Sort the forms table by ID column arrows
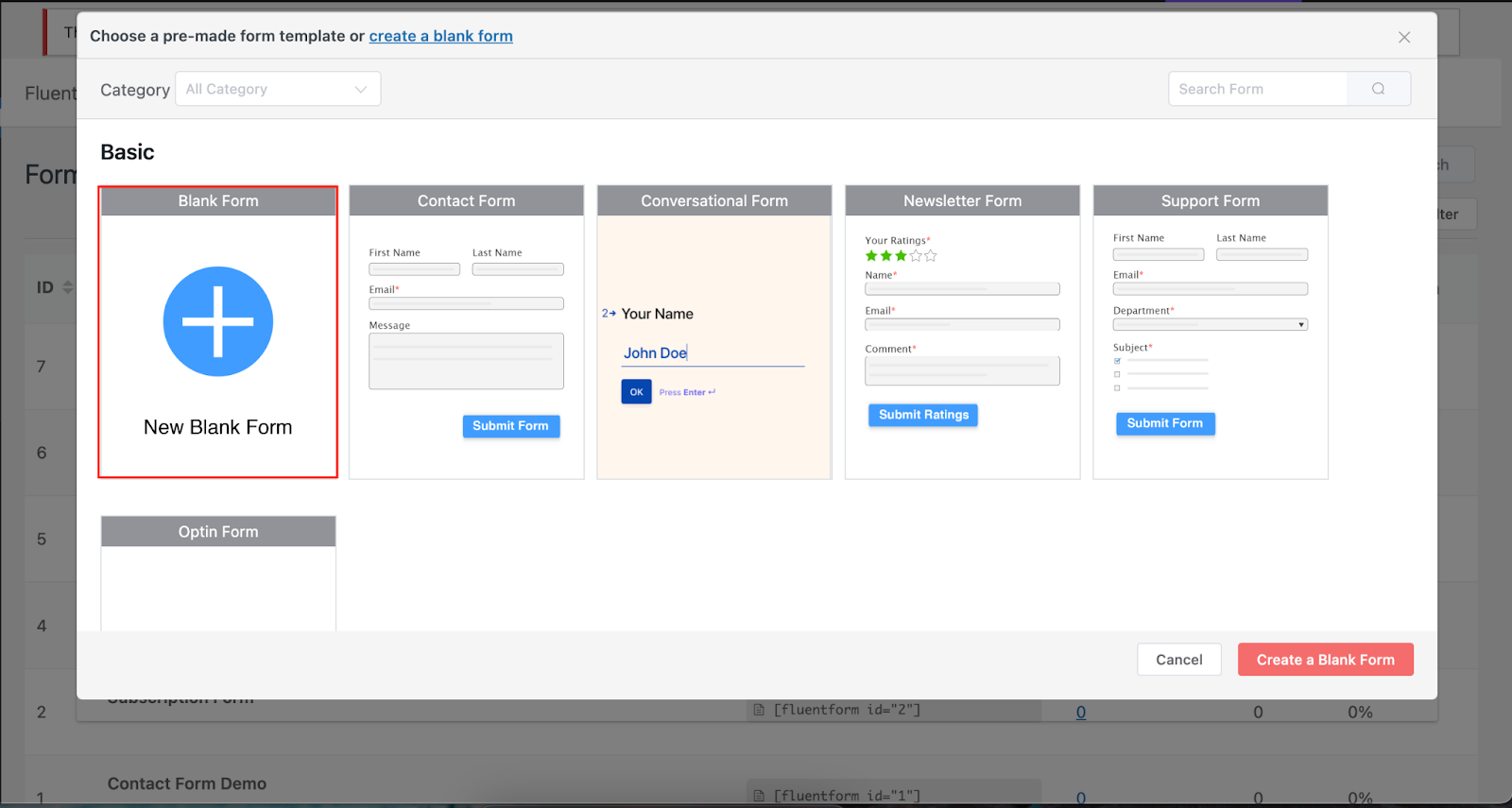The height and width of the screenshot is (808, 1512). click(67, 287)
